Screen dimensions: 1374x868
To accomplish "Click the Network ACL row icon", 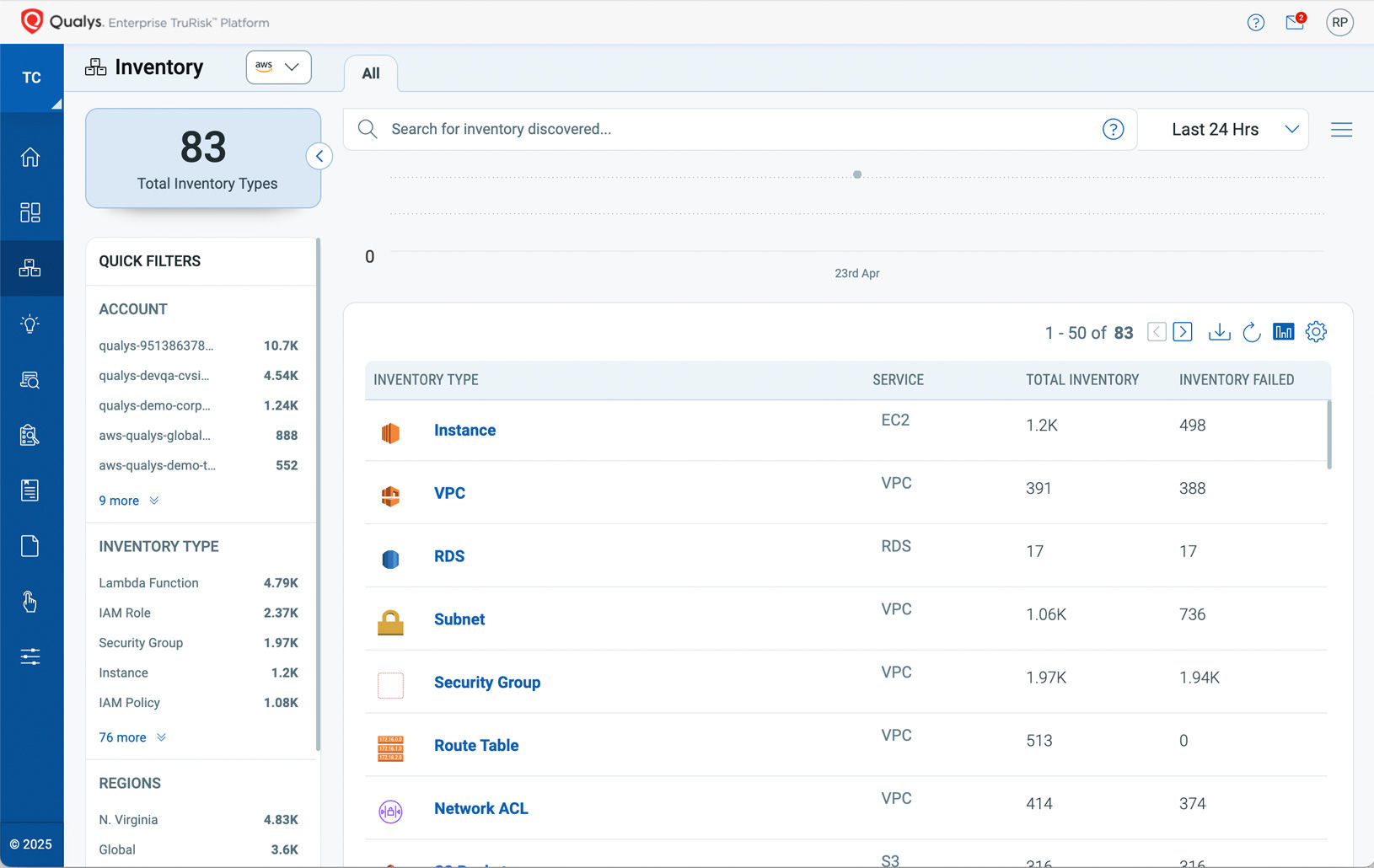I will click(390, 812).
